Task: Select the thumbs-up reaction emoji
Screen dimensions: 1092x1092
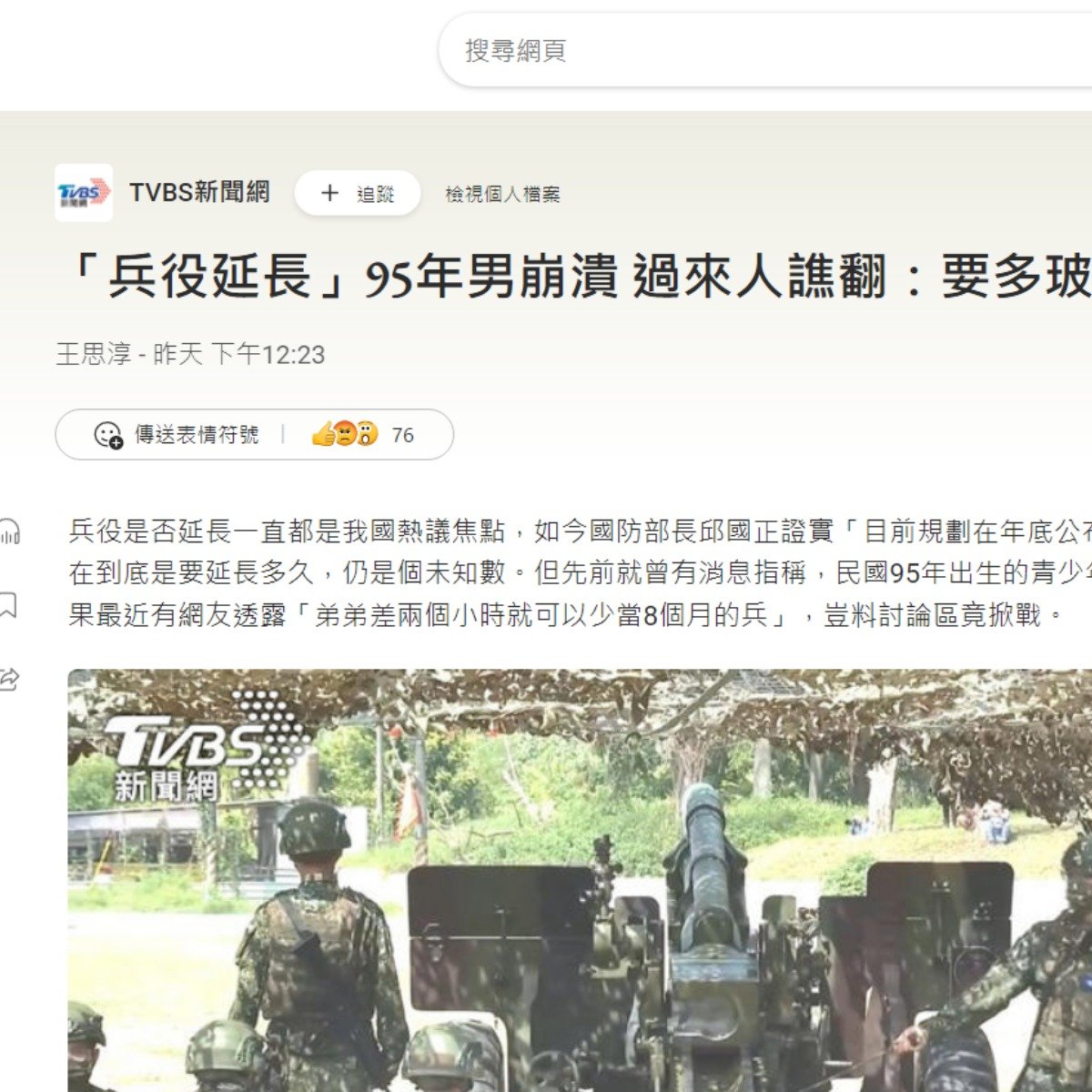Action: (x=322, y=434)
